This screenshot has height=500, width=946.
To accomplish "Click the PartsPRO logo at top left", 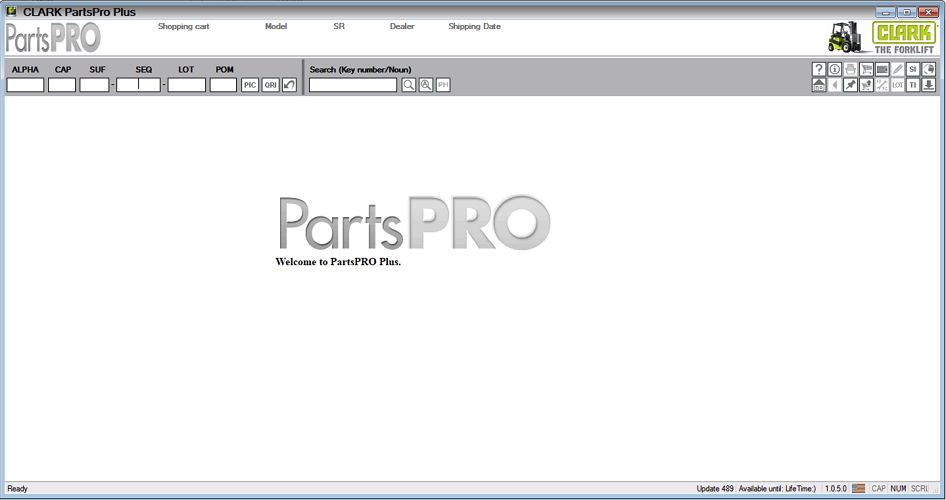I will [53, 38].
